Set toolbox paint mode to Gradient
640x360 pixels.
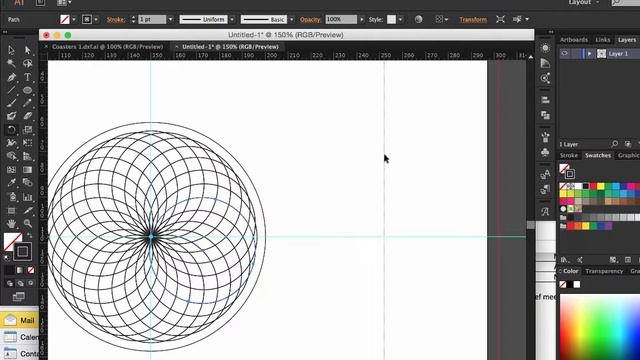20,270
